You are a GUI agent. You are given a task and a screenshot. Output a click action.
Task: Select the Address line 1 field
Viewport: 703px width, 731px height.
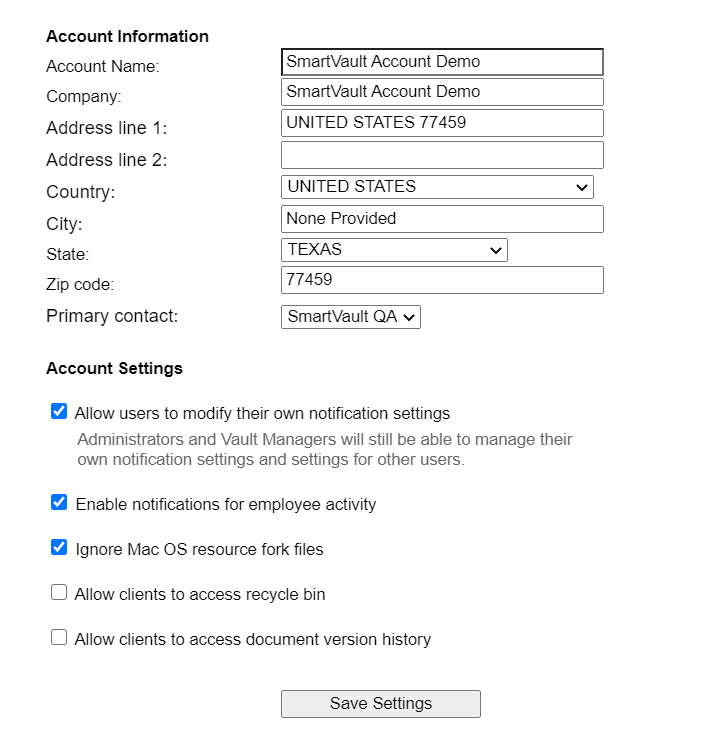(442, 123)
